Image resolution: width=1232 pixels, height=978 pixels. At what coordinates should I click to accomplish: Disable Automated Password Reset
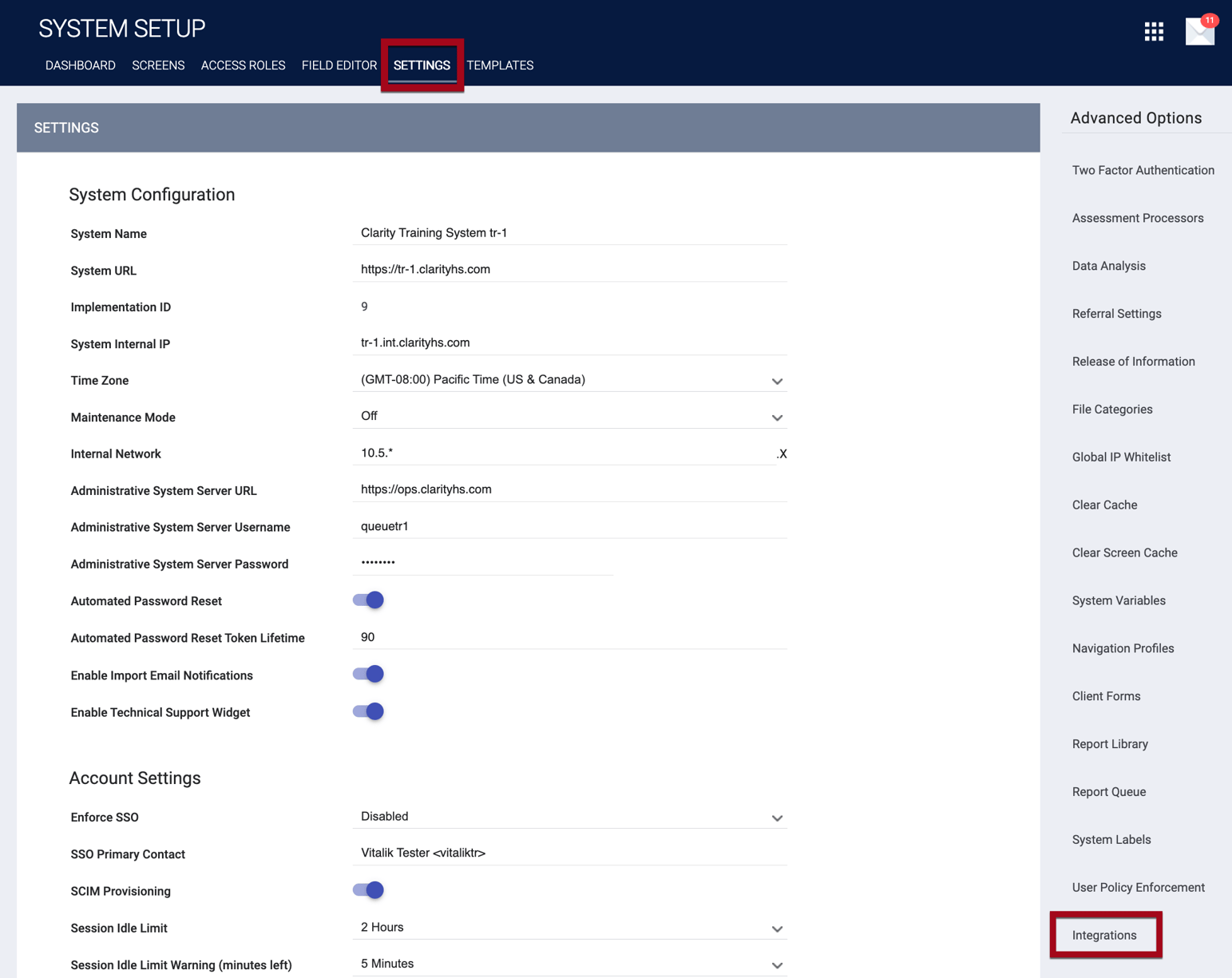367,600
